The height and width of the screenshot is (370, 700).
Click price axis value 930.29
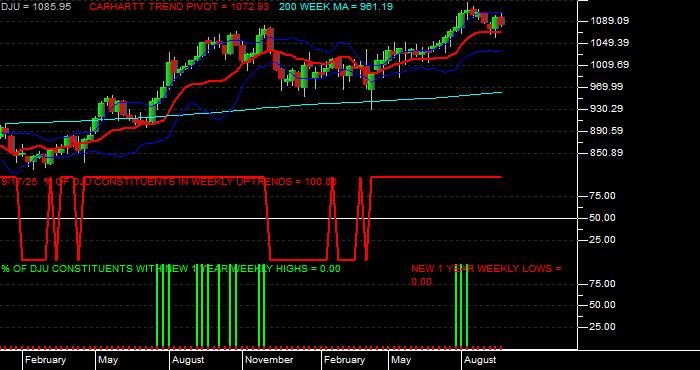pyautogui.click(x=606, y=109)
